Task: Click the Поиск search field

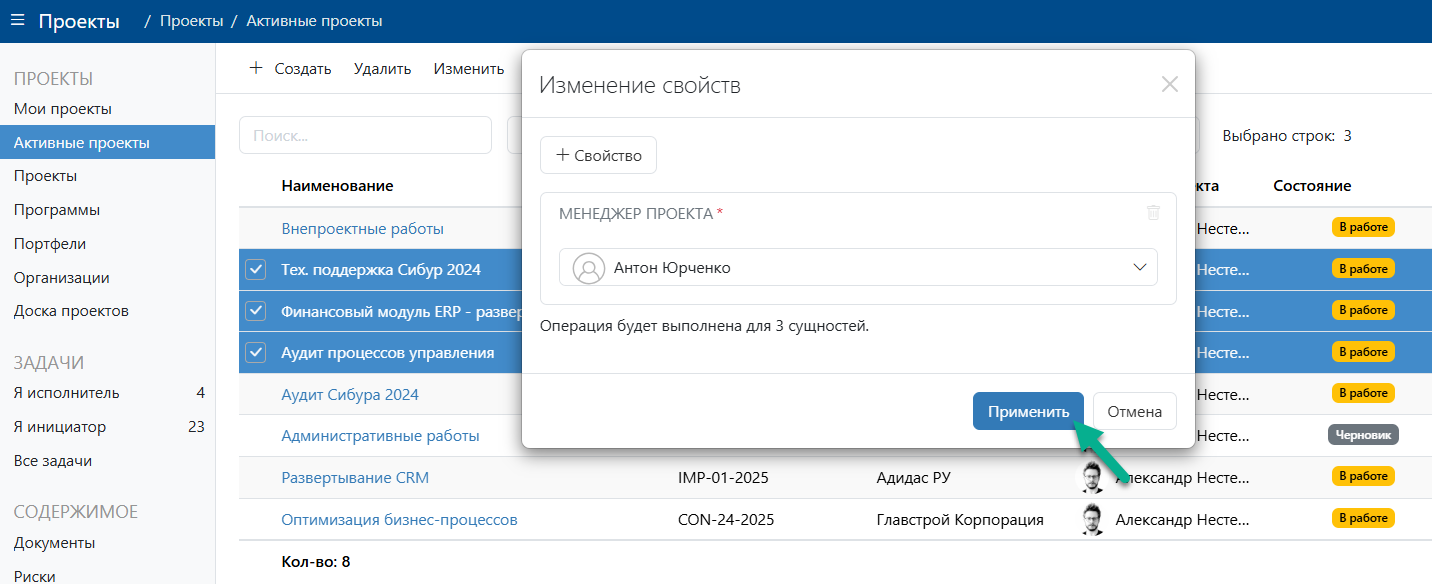Action: pyautogui.click(x=365, y=134)
